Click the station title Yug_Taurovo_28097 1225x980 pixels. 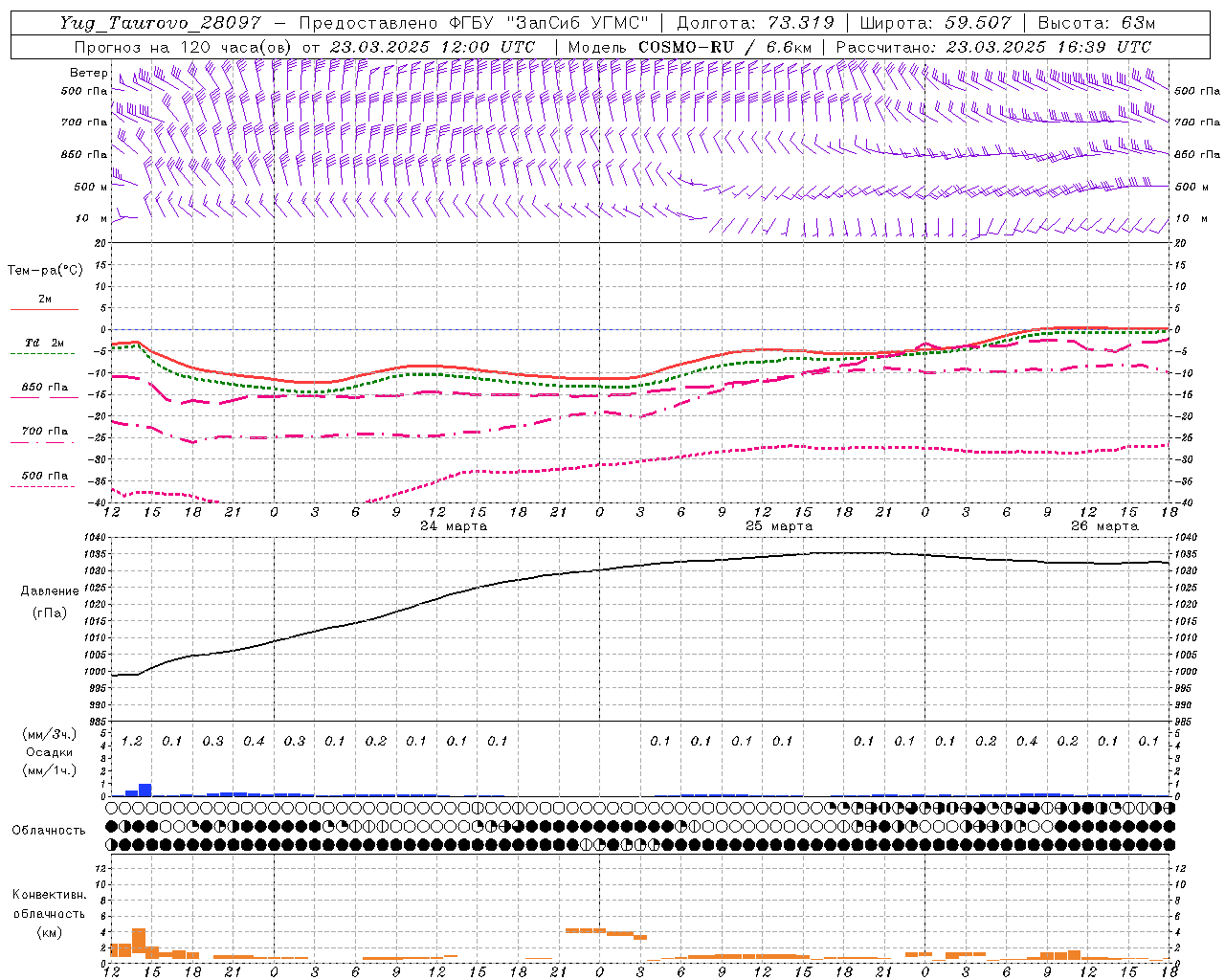(x=161, y=23)
